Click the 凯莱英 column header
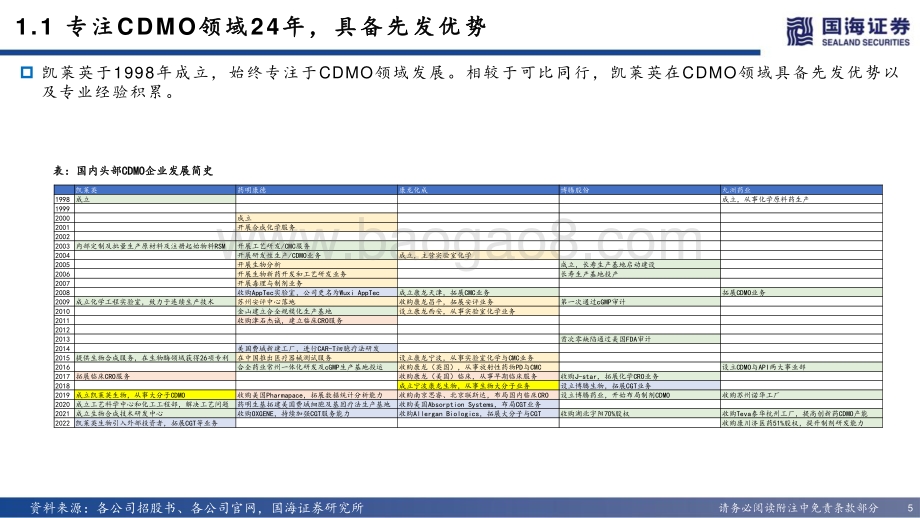Image resolution: width=920 pixels, height=518 pixels. (155, 190)
